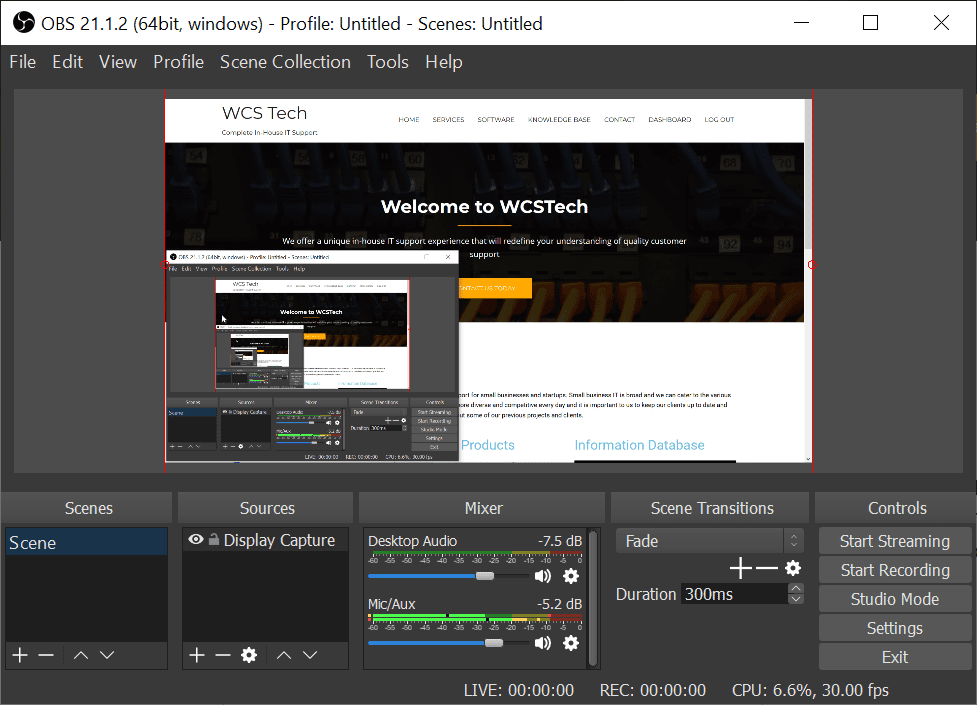Click the LIVE: 00:00:00 status text
This screenshot has width=977, height=705.
(x=519, y=690)
